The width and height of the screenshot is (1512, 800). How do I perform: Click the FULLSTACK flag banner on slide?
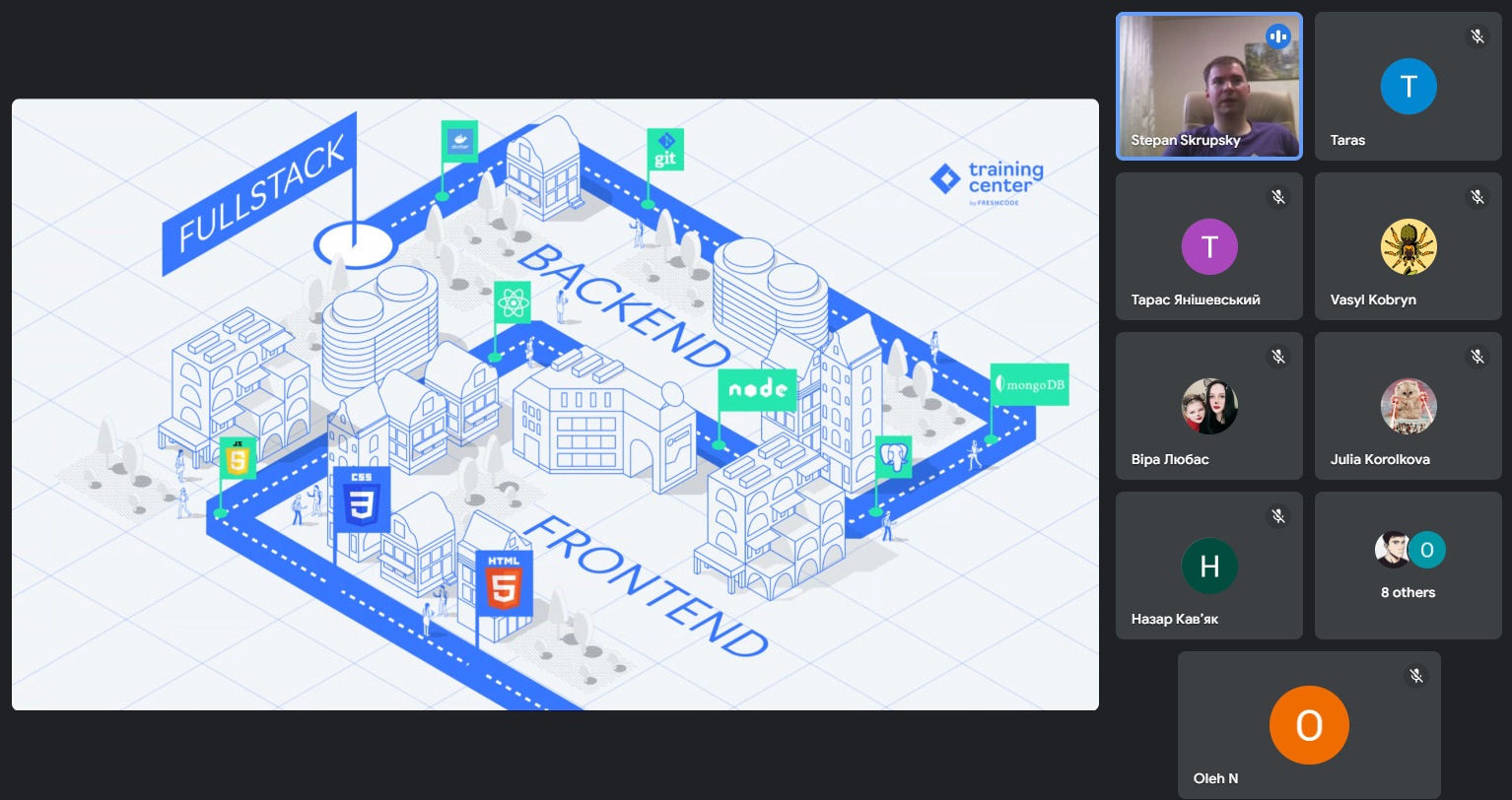click(261, 194)
